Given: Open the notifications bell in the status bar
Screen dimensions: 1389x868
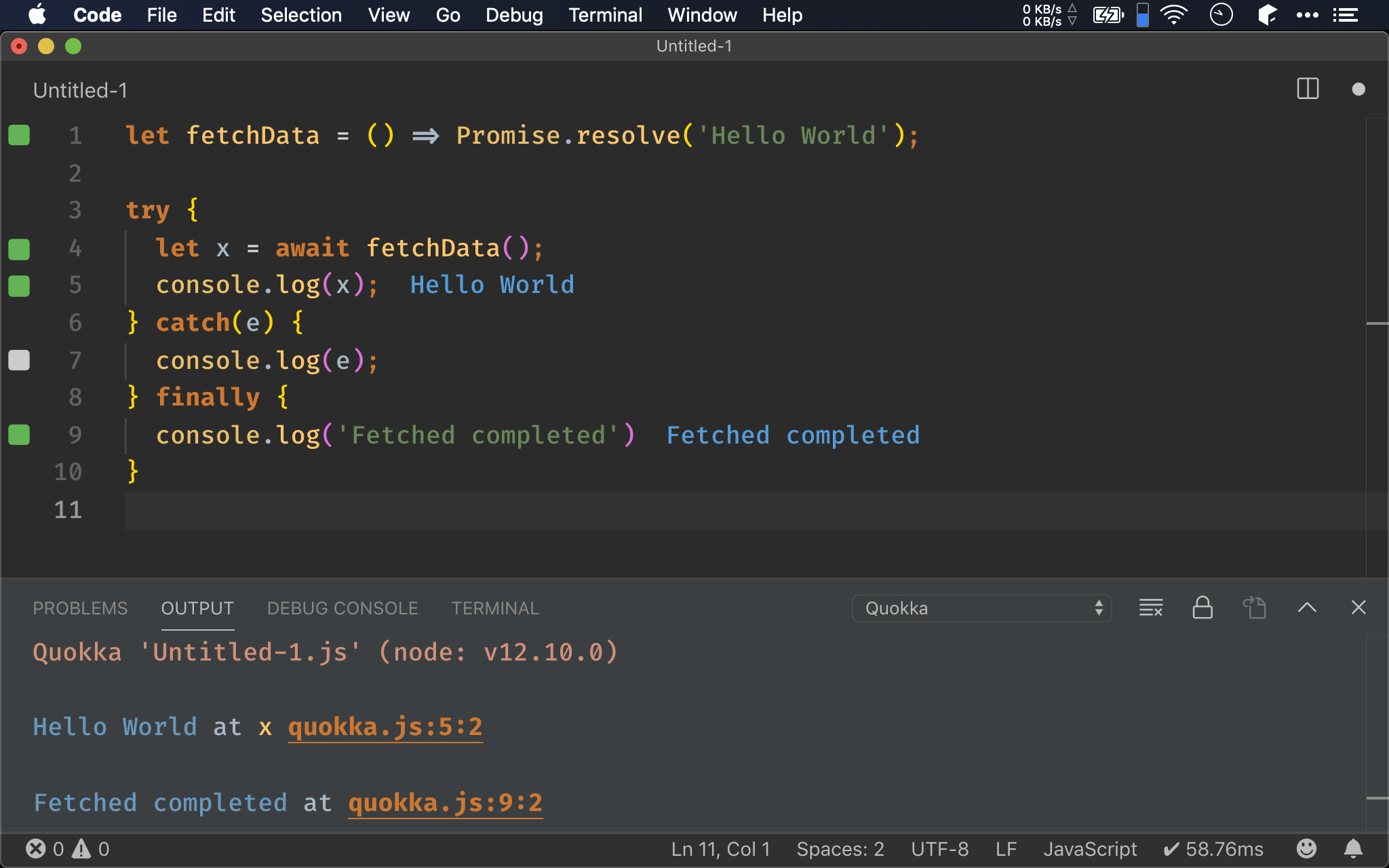Looking at the screenshot, I should coord(1353,848).
